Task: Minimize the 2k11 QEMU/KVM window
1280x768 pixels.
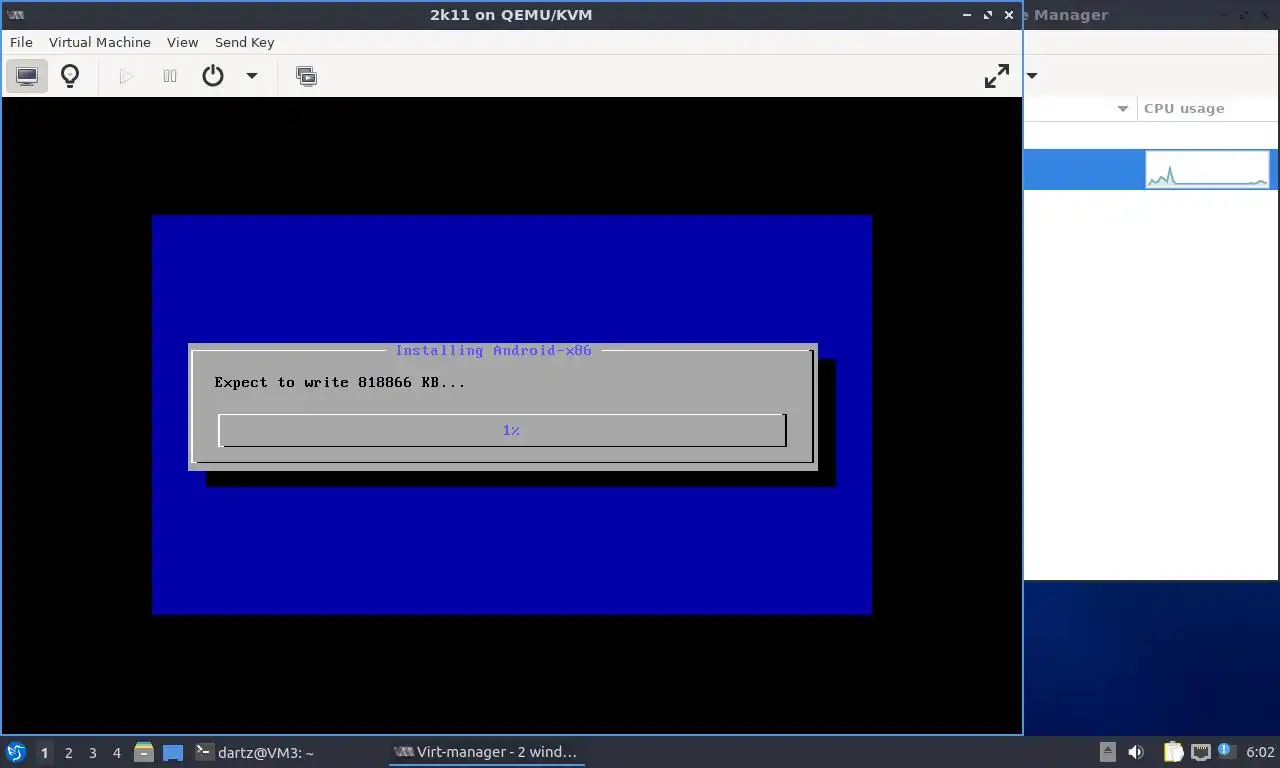Action: [967, 15]
